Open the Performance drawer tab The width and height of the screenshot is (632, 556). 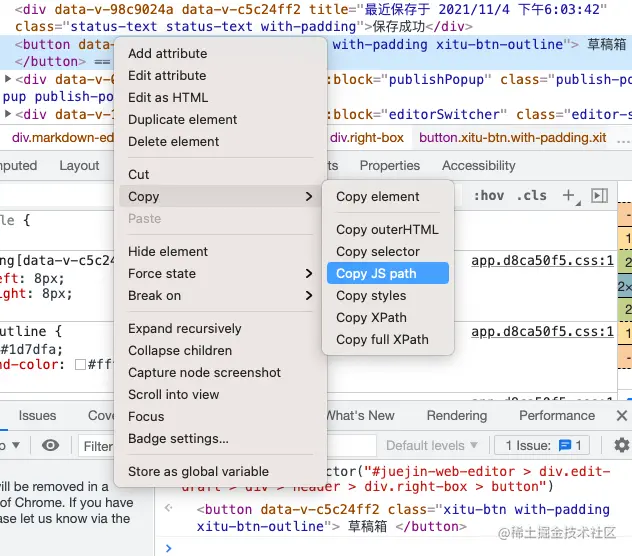coord(557,415)
